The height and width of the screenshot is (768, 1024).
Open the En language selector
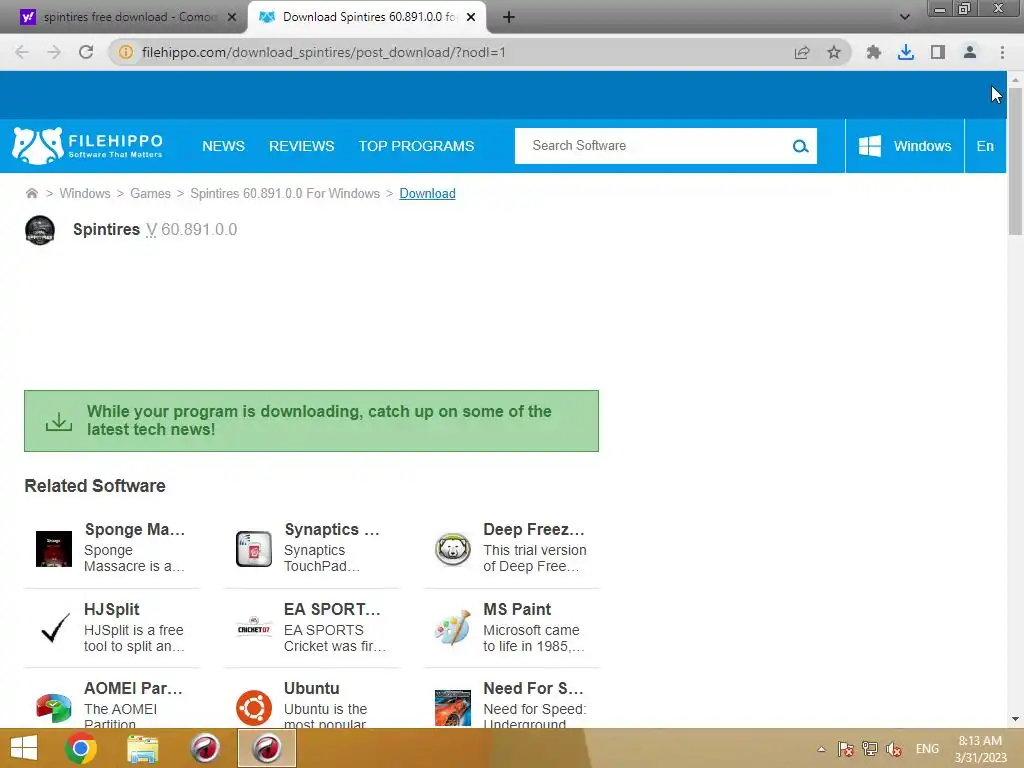coord(985,146)
